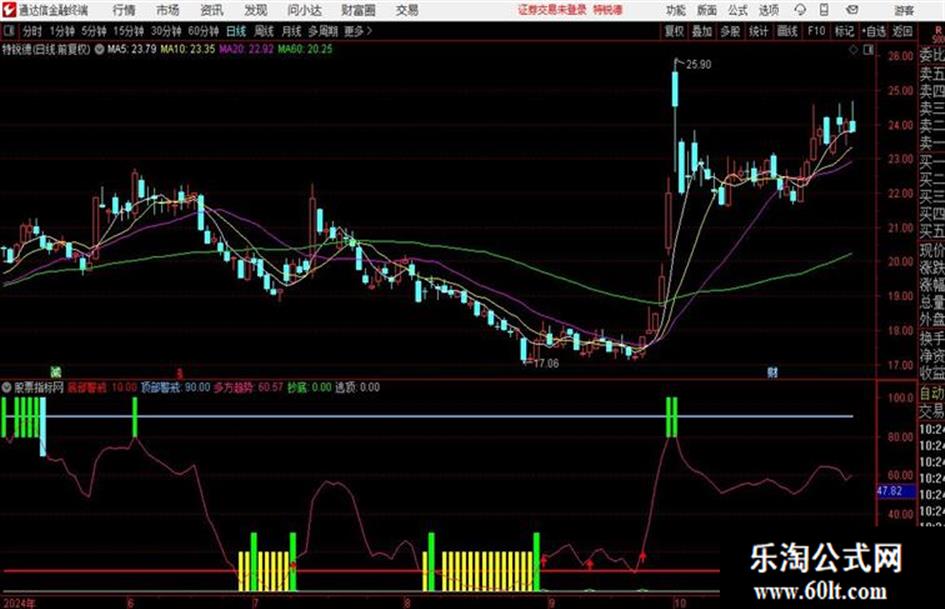
Task: Click the diamond icon at chart top right
Action: point(853,50)
